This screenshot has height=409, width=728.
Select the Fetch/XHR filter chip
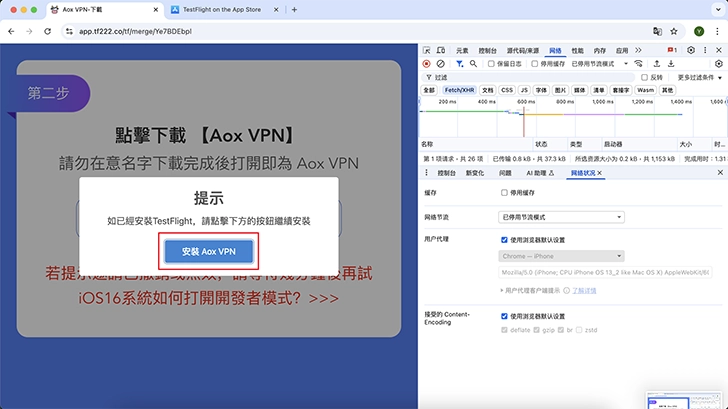[460, 90]
